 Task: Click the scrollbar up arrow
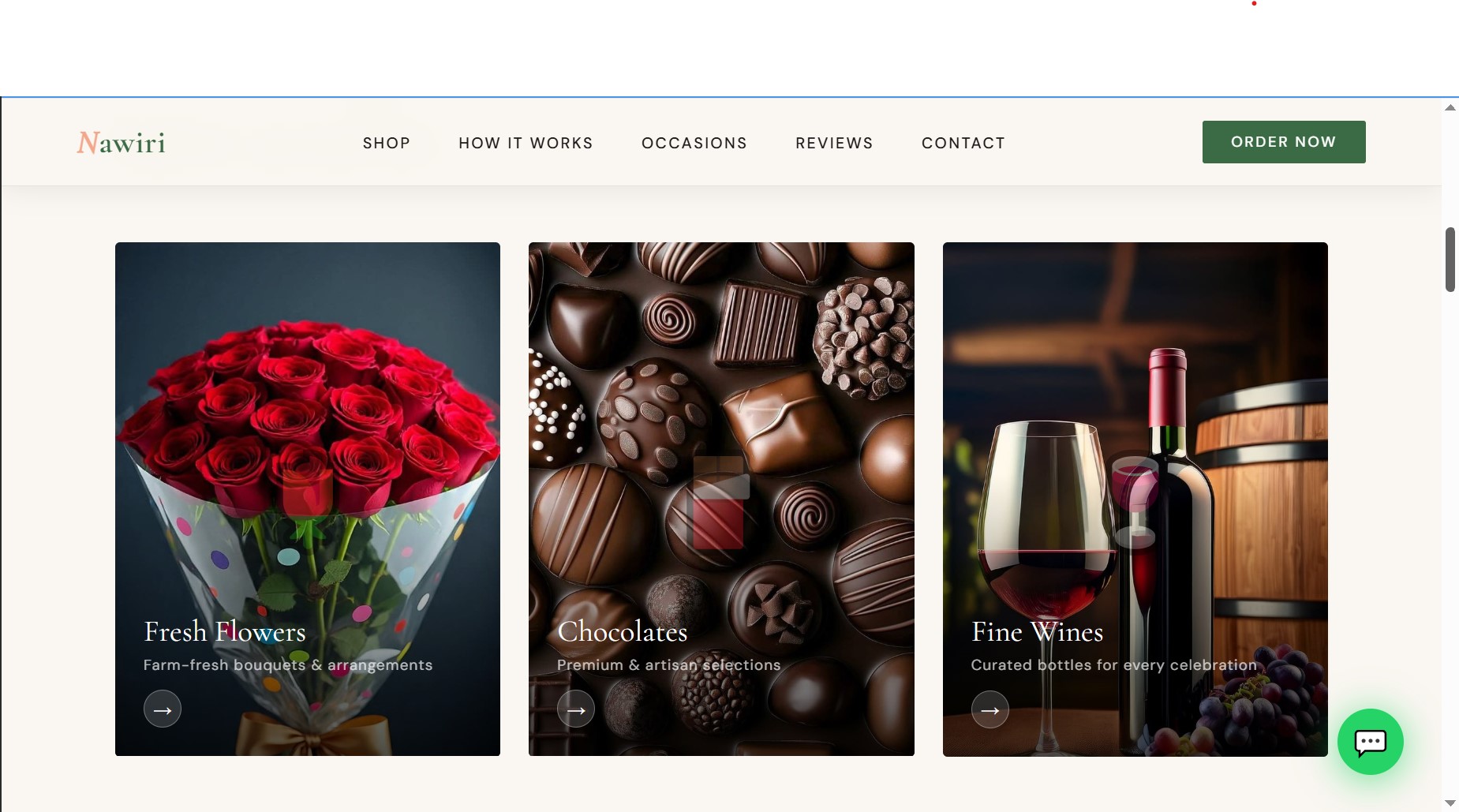(x=1450, y=107)
